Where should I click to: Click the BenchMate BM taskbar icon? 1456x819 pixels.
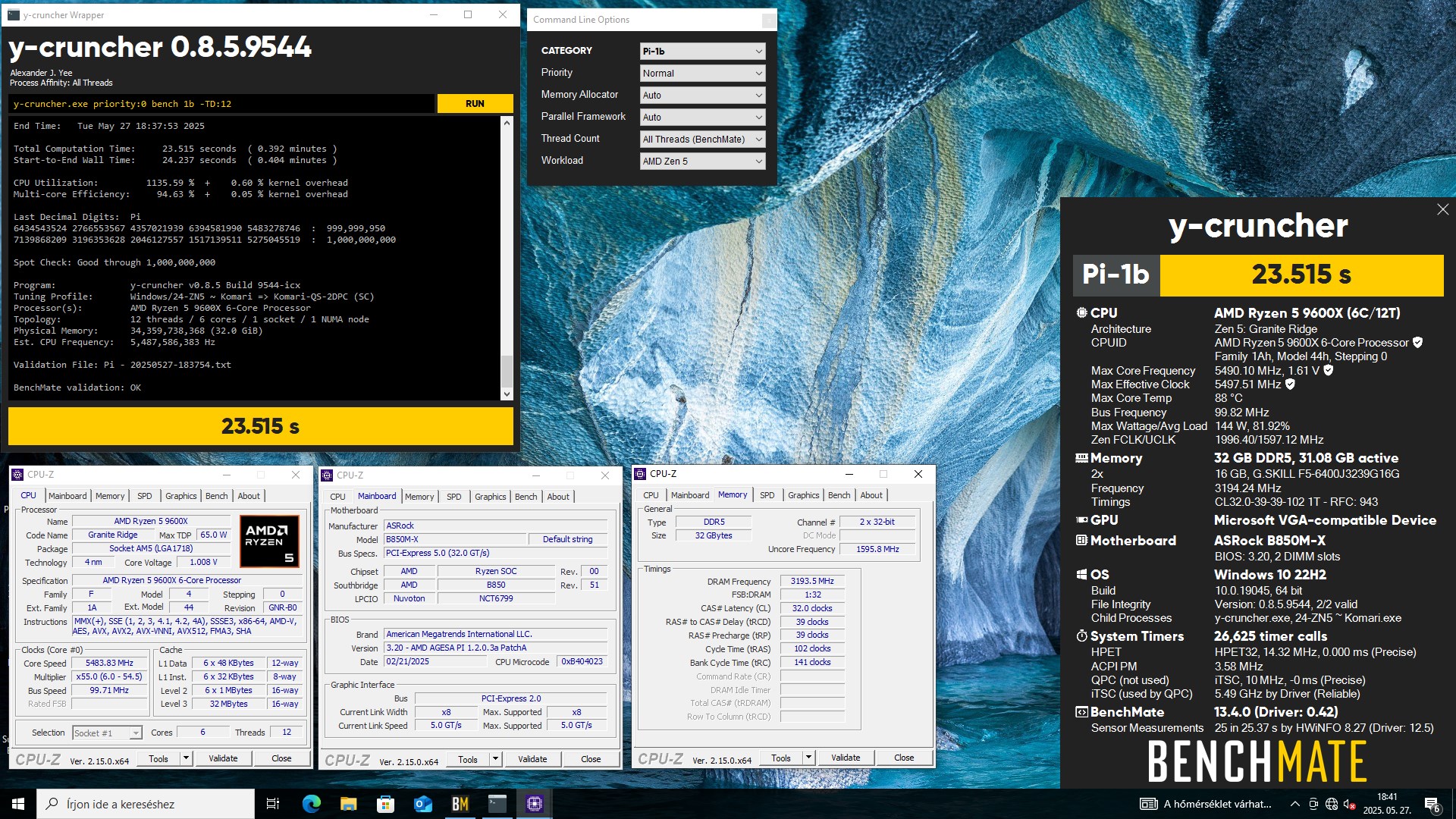[x=460, y=804]
